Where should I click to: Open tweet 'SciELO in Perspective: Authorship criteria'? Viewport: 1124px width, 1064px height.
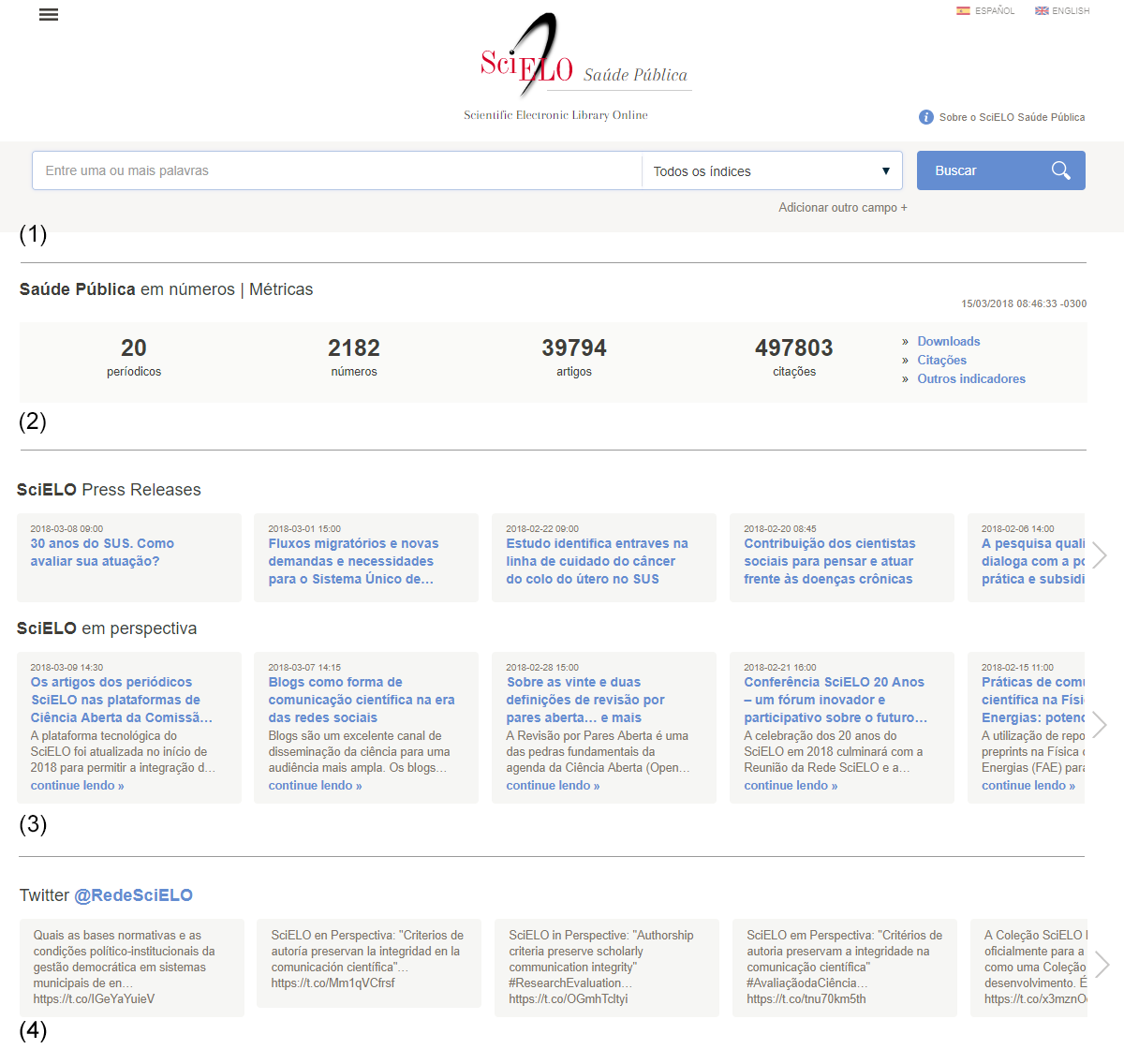click(607, 968)
